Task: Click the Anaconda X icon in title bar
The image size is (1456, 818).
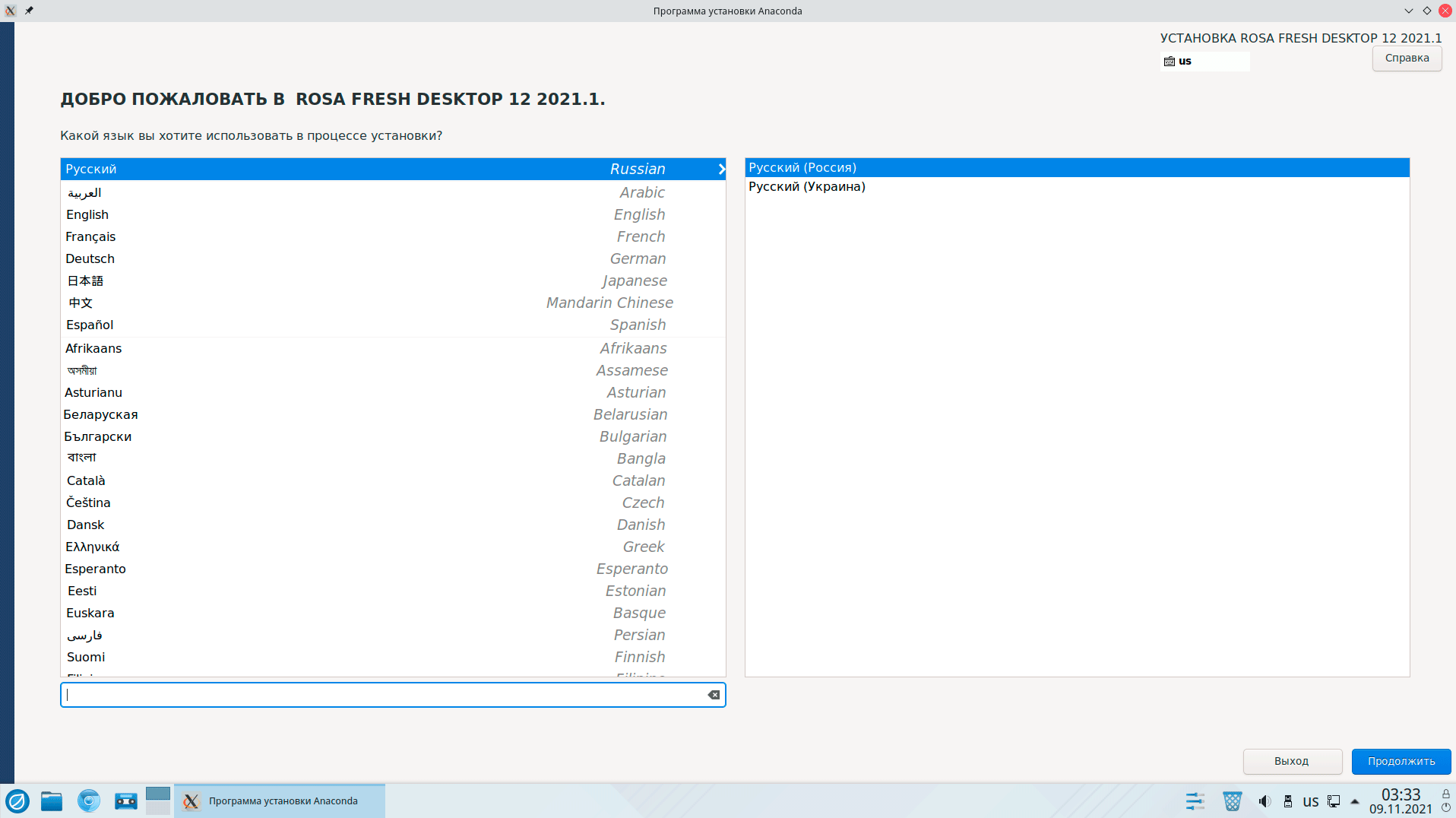Action: pos(11,11)
